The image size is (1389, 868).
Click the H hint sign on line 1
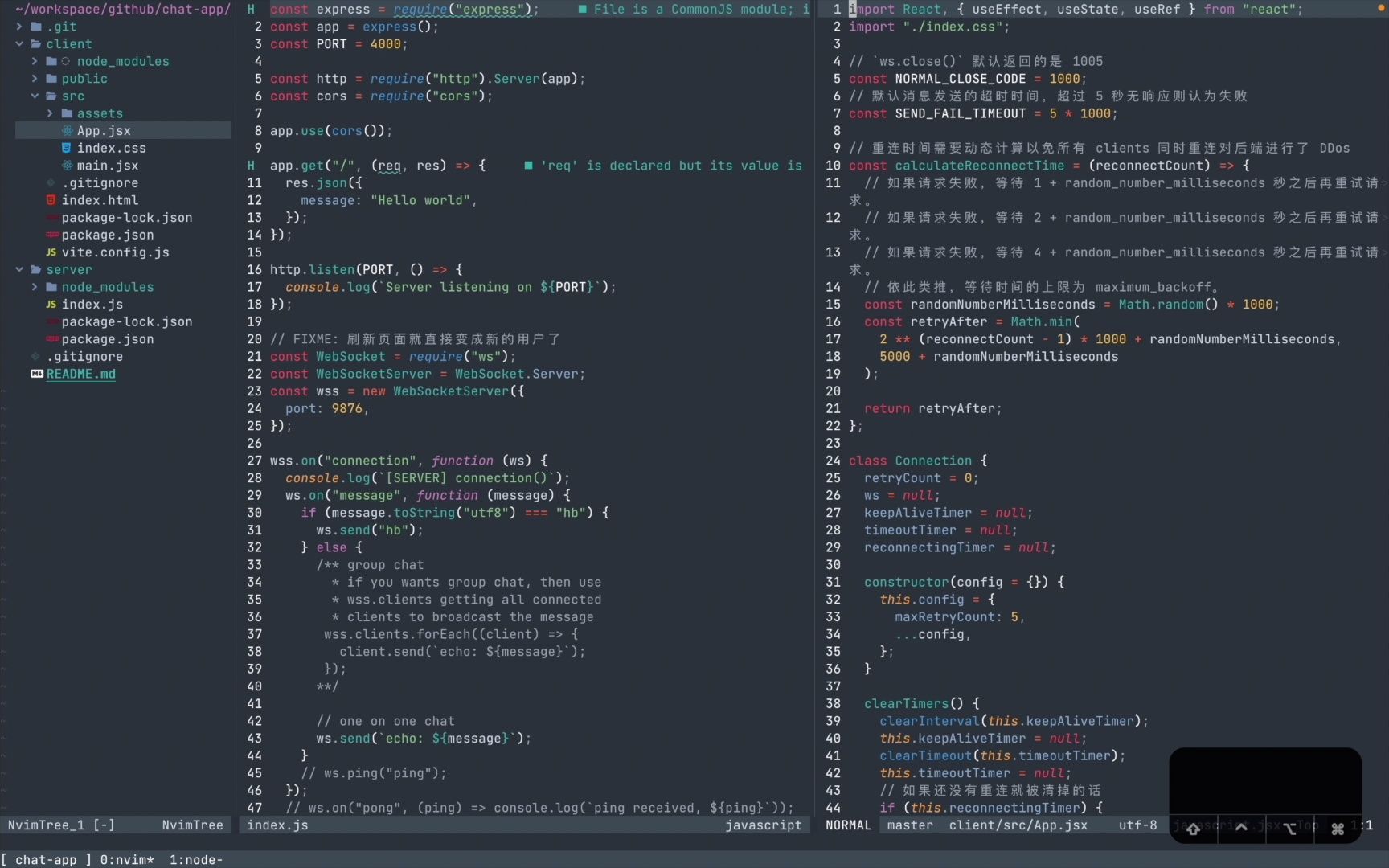251,10
